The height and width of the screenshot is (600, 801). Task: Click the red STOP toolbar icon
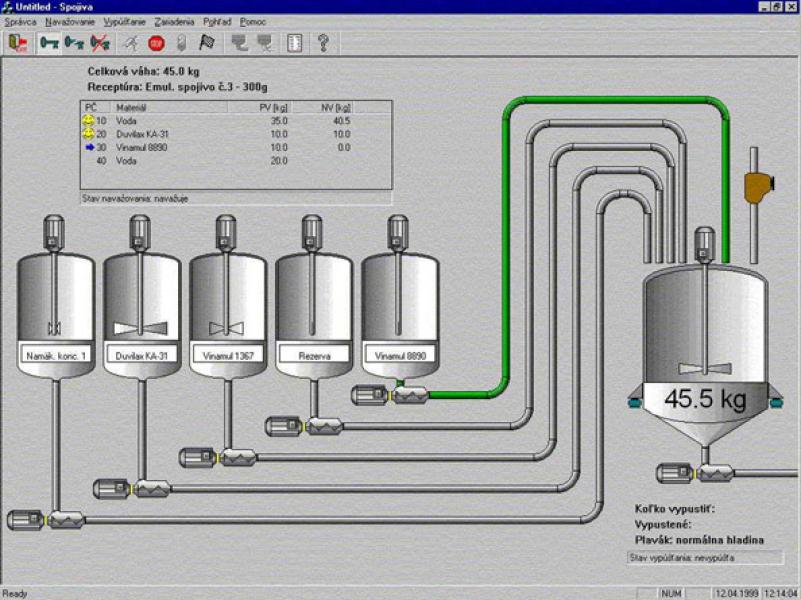click(156, 43)
